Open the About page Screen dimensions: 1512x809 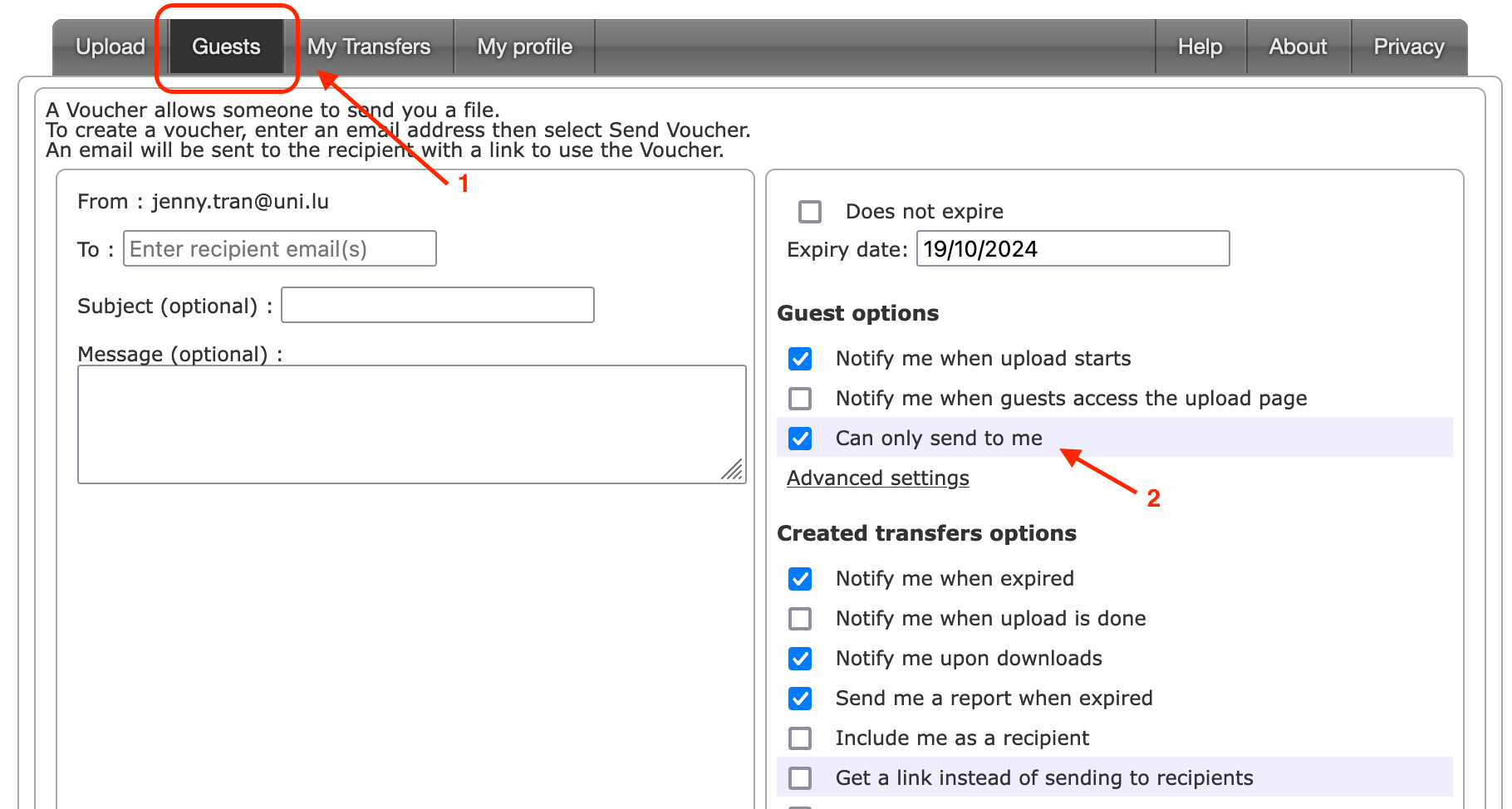(1298, 47)
